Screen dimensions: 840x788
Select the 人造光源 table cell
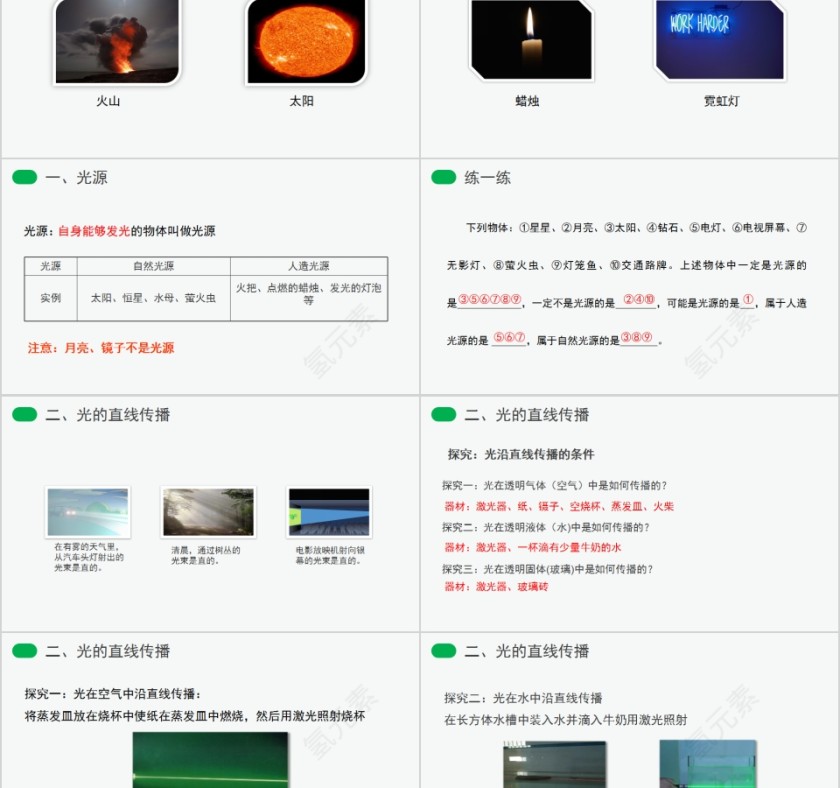[x=308, y=266]
